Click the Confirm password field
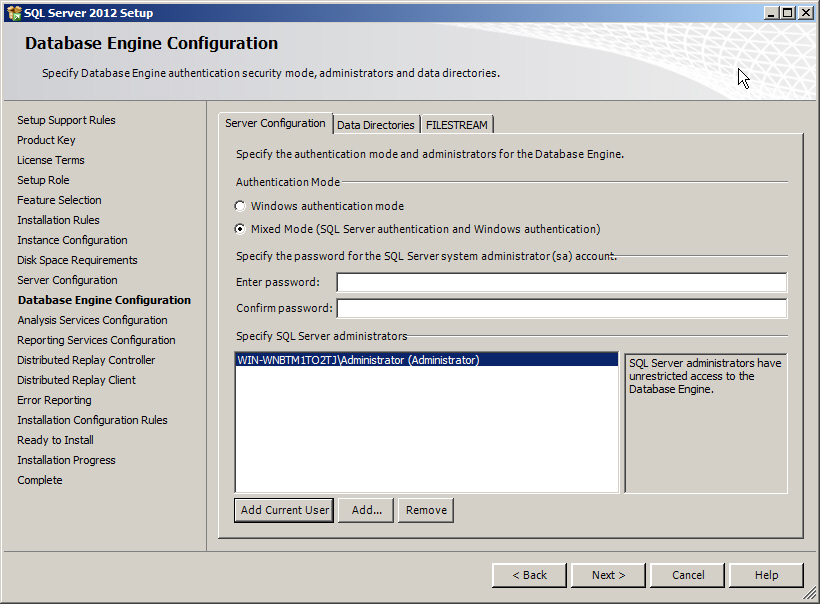Screen dimensions: 820x604 pyautogui.click(x=562, y=308)
